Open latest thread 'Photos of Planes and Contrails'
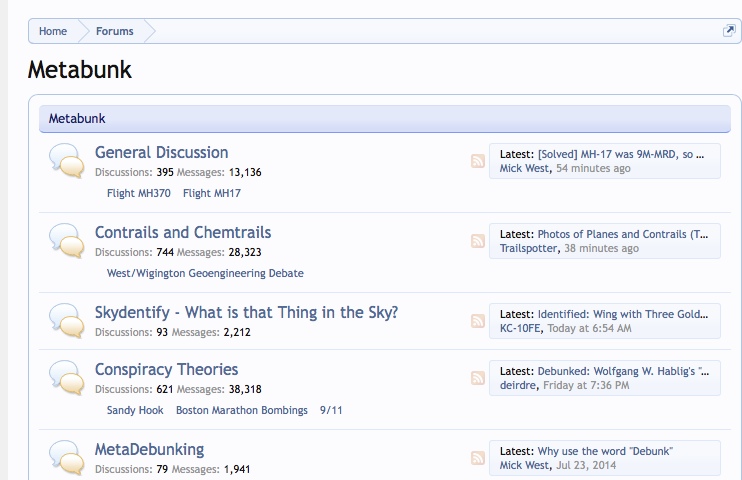Screen dimensions: 742x480 [623, 234]
